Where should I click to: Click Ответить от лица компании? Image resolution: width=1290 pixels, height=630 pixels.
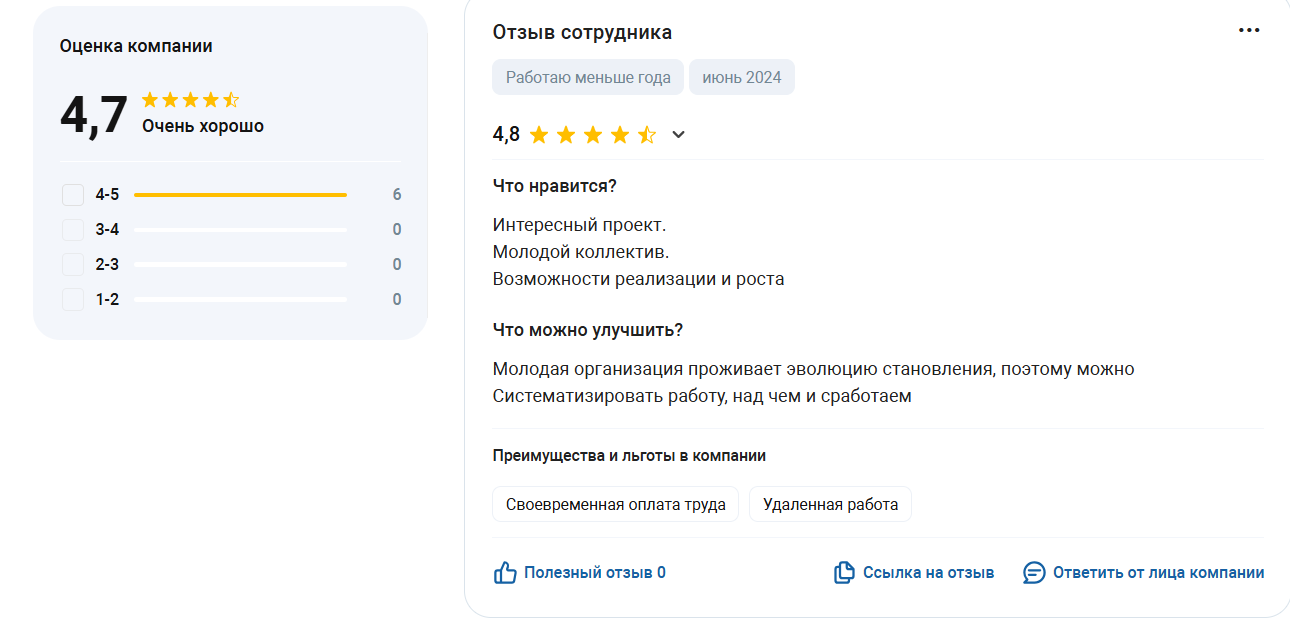pyautogui.click(x=1157, y=571)
